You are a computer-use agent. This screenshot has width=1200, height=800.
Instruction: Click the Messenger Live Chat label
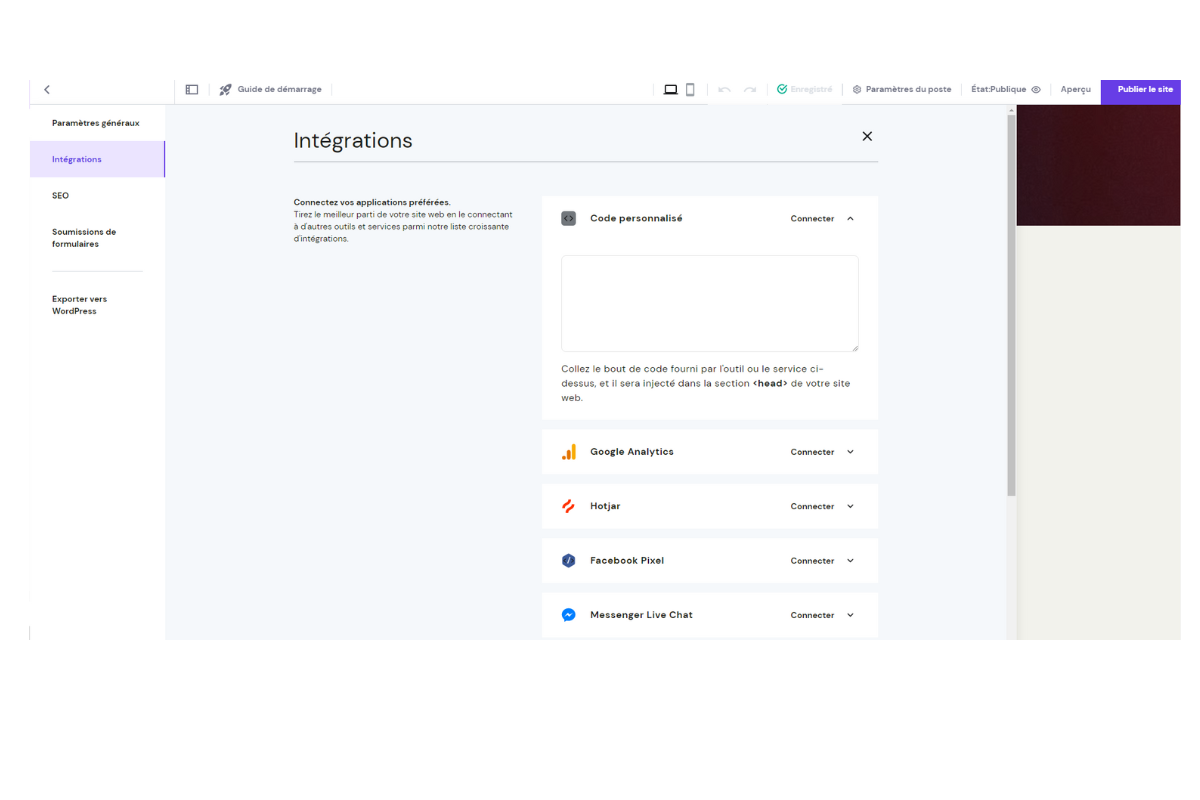coord(641,615)
